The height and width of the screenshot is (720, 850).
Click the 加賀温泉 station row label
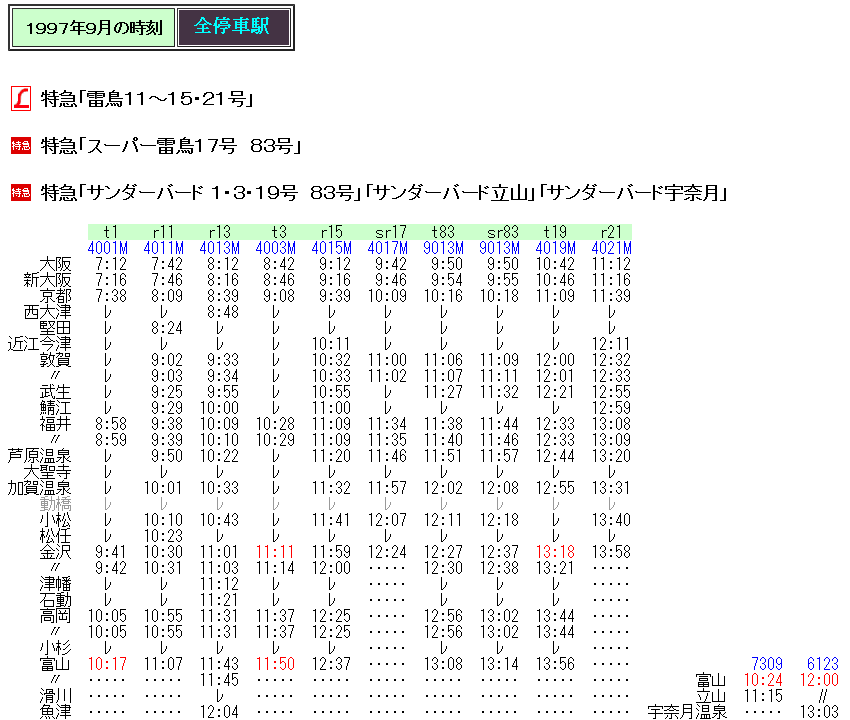coord(39,488)
